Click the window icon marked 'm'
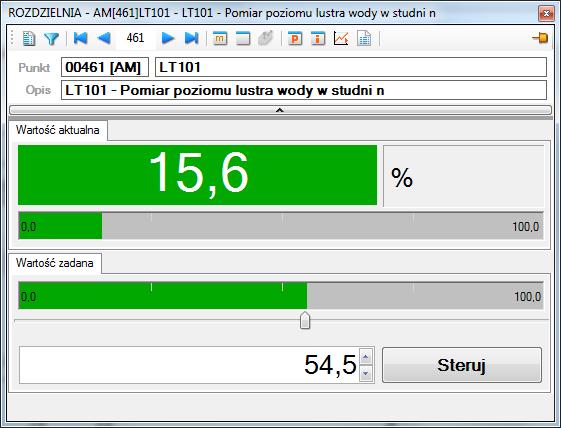The width and height of the screenshot is (561, 428). click(220, 38)
